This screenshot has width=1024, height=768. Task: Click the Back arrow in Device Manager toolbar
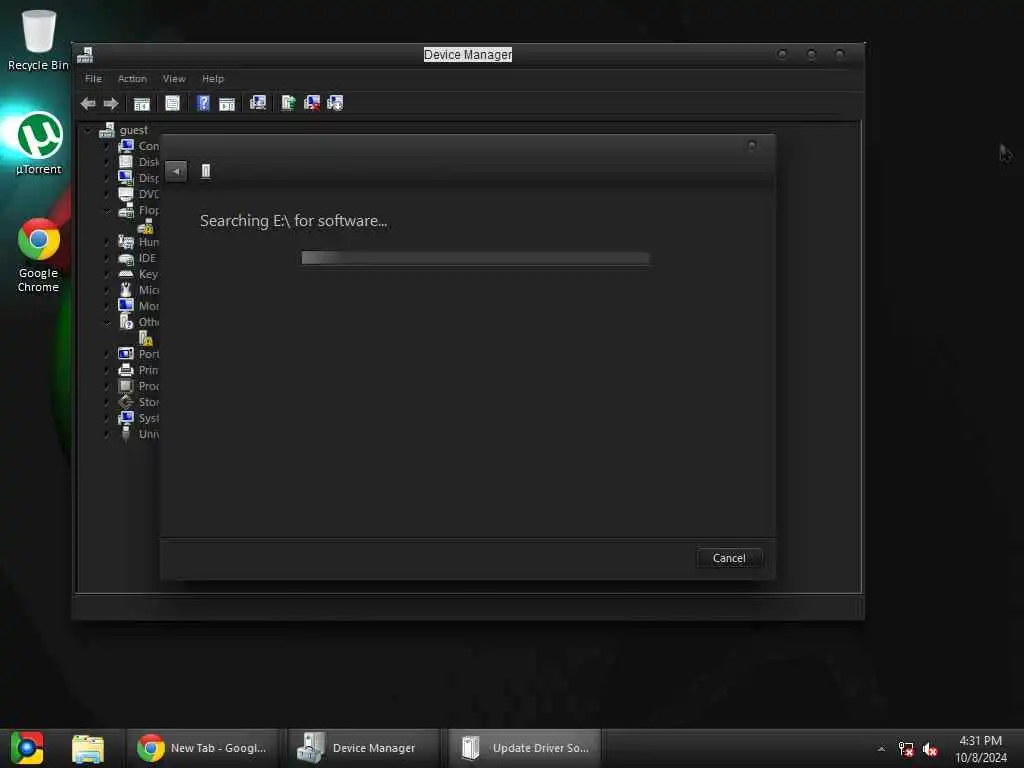click(x=88, y=103)
